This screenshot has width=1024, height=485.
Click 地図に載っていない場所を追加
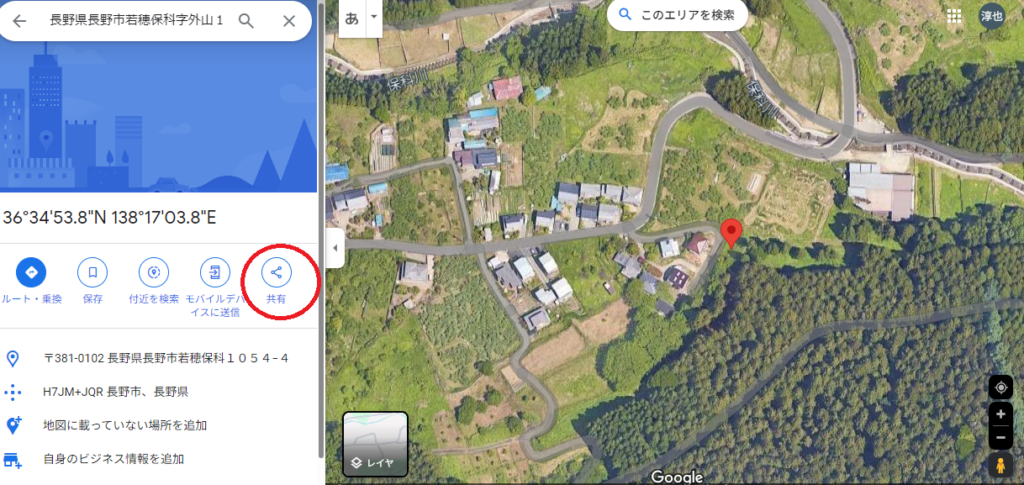click(x=125, y=426)
